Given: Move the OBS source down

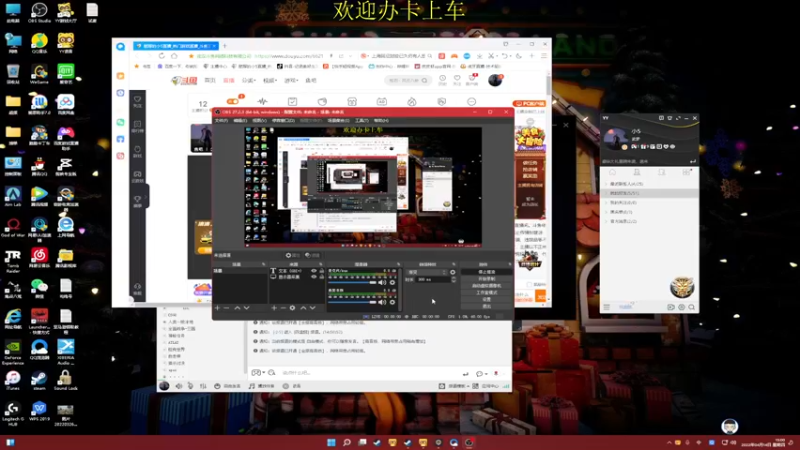Looking at the screenshot, I should [312, 308].
